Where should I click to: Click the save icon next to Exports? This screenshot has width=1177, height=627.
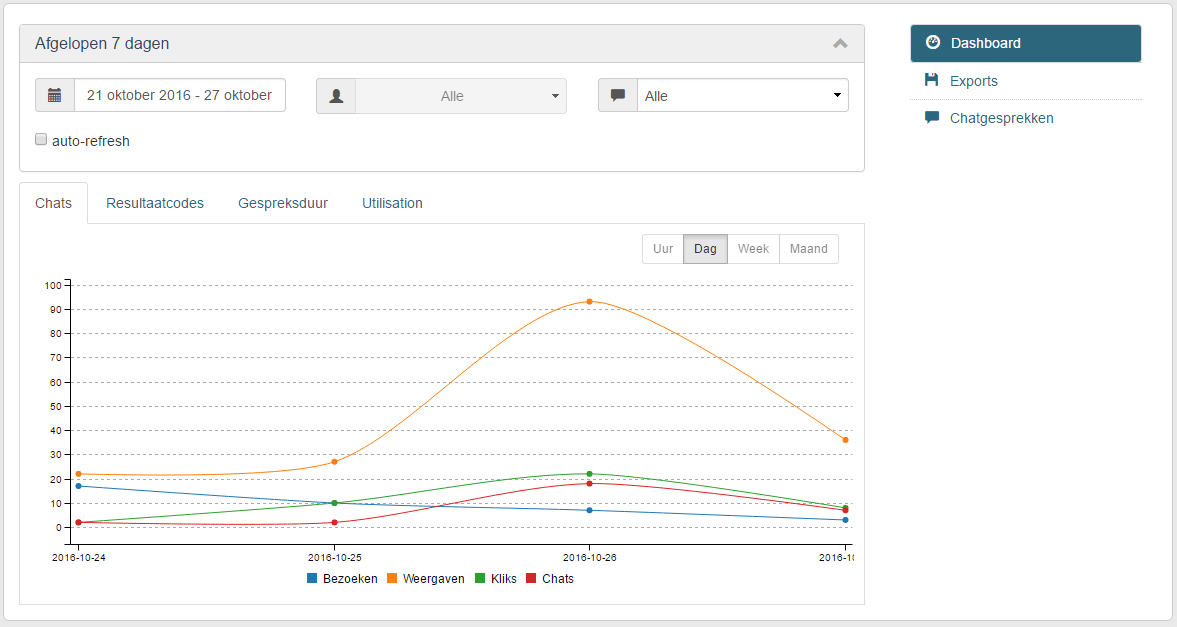pos(930,80)
